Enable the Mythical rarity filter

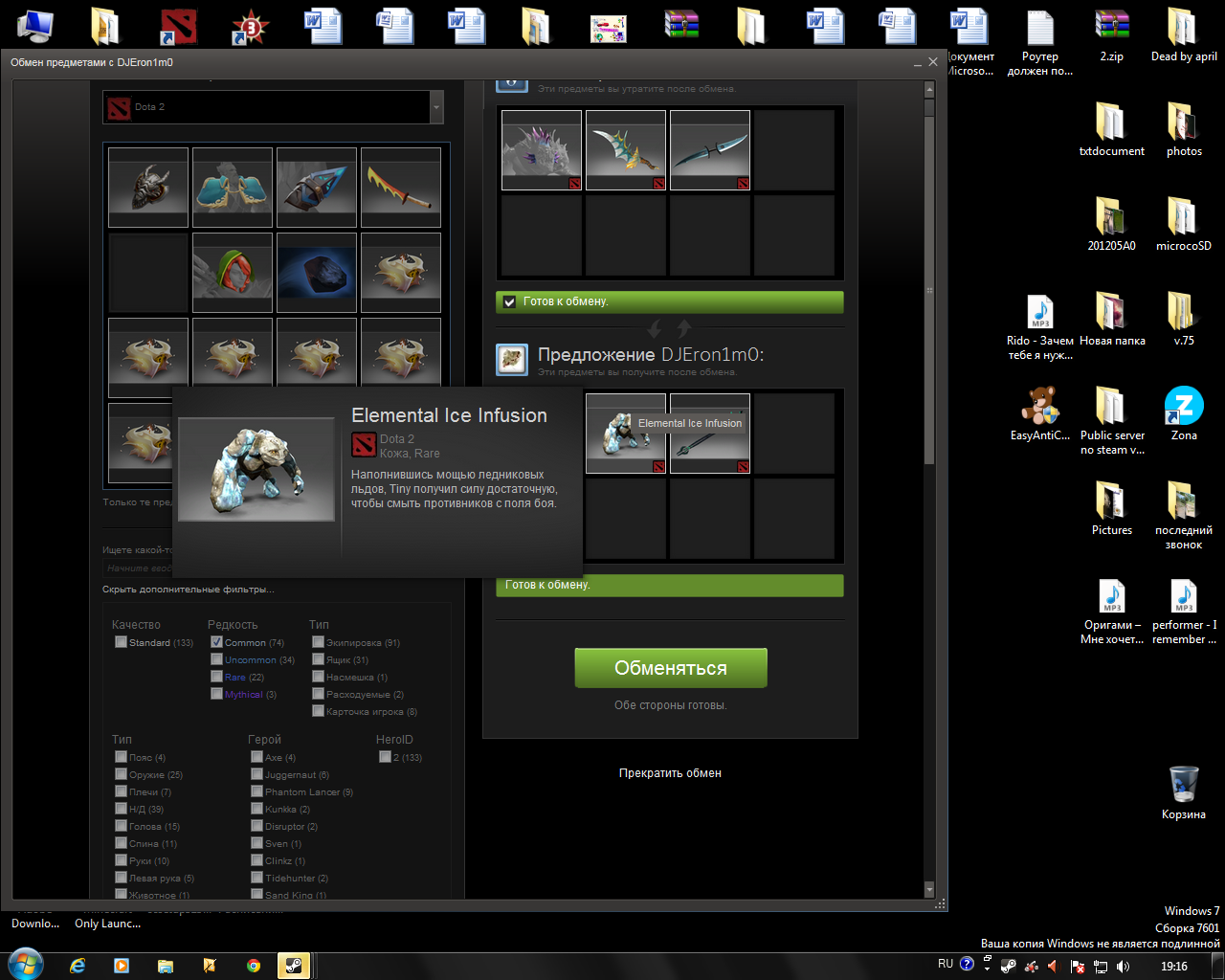[217, 694]
